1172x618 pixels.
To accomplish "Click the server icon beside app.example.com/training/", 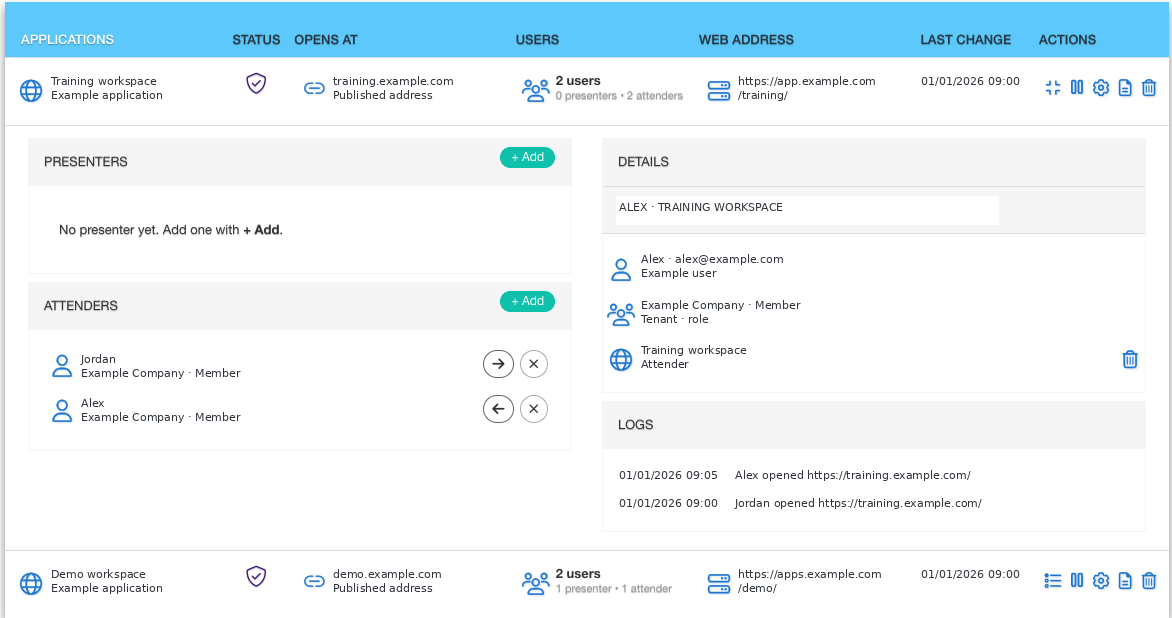I will point(718,90).
